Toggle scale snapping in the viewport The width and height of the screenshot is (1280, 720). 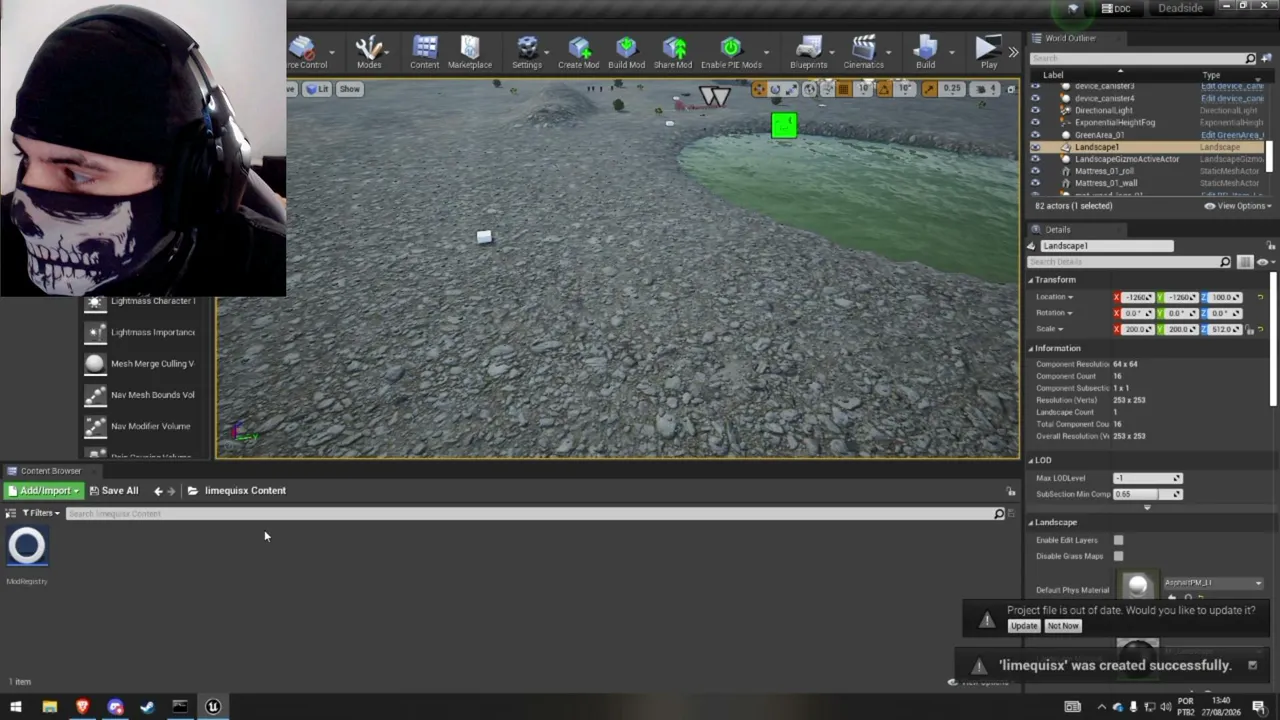click(x=929, y=89)
